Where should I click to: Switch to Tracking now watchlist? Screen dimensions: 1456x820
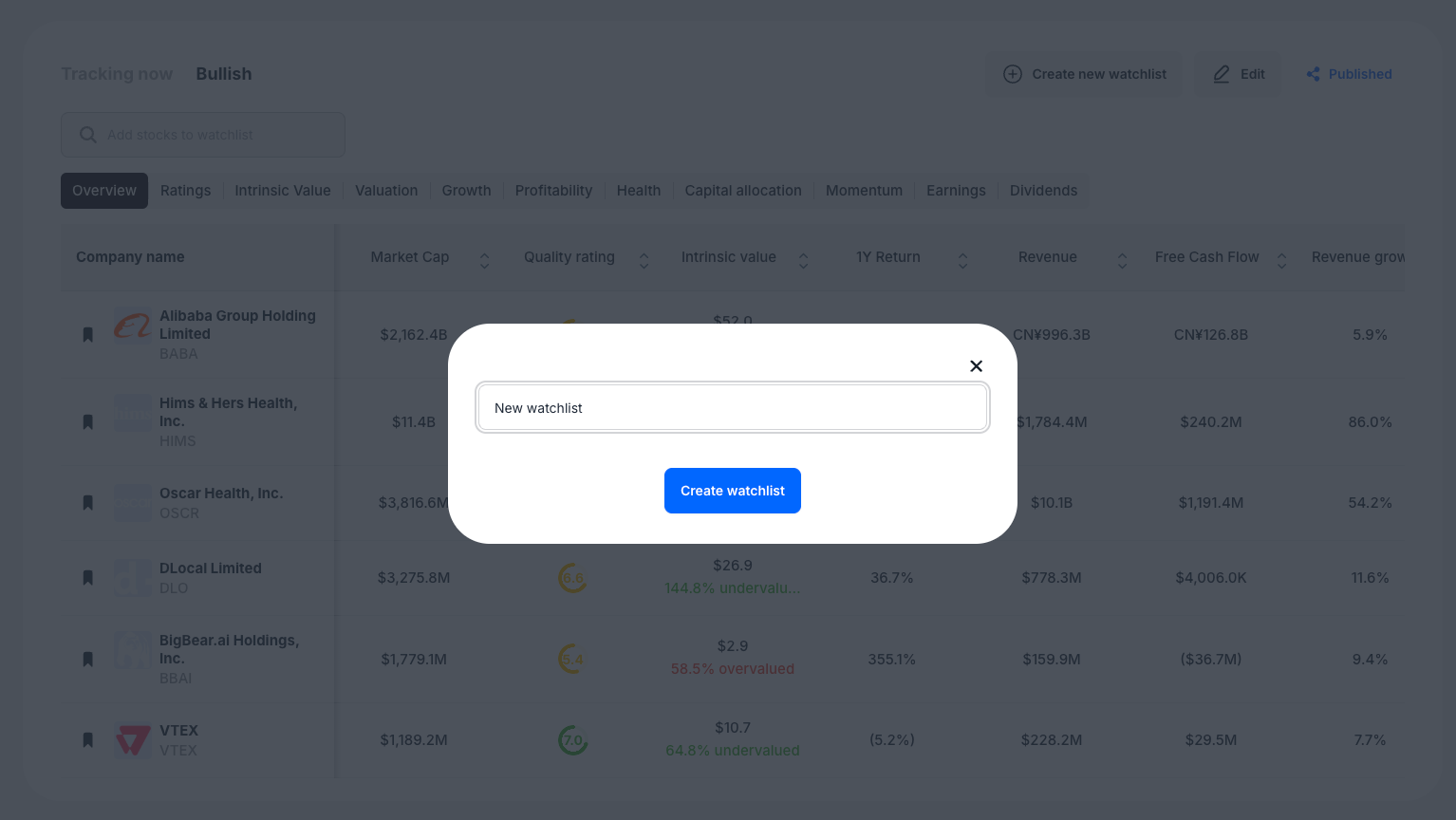point(117,74)
